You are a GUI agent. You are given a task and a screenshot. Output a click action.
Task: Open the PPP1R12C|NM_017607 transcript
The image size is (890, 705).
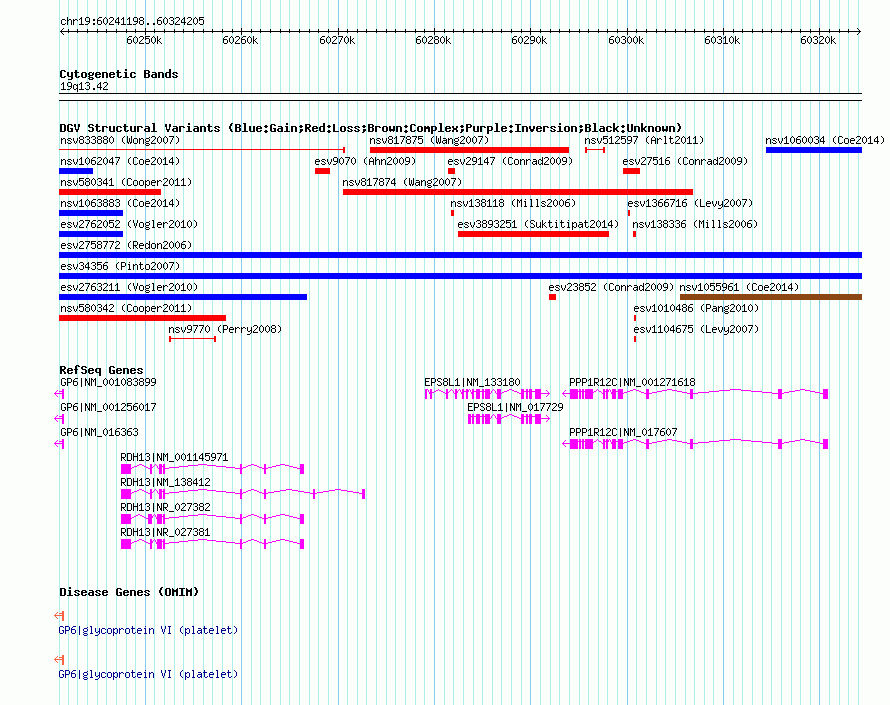[695, 444]
